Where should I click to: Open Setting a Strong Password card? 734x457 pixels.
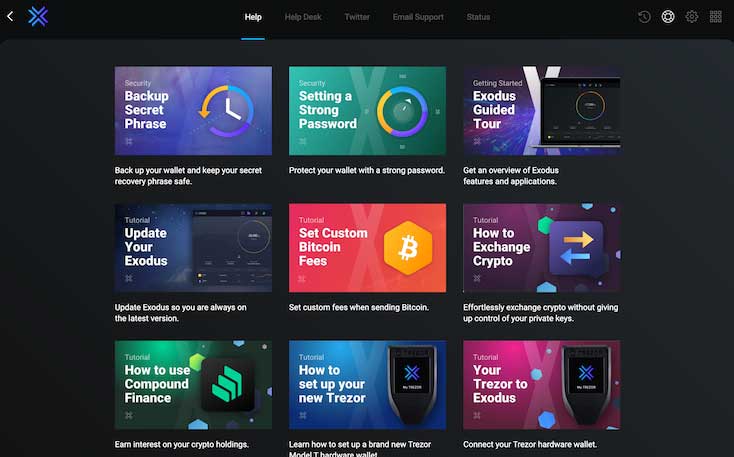pos(367,111)
